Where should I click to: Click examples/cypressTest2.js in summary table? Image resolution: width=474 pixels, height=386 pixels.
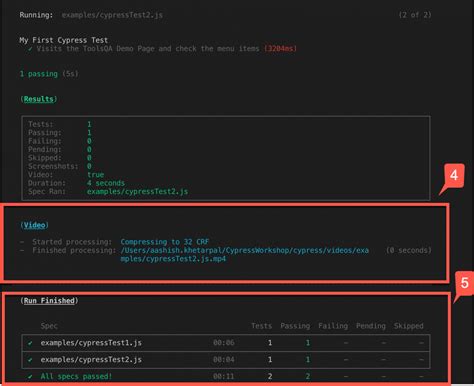coord(91,360)
